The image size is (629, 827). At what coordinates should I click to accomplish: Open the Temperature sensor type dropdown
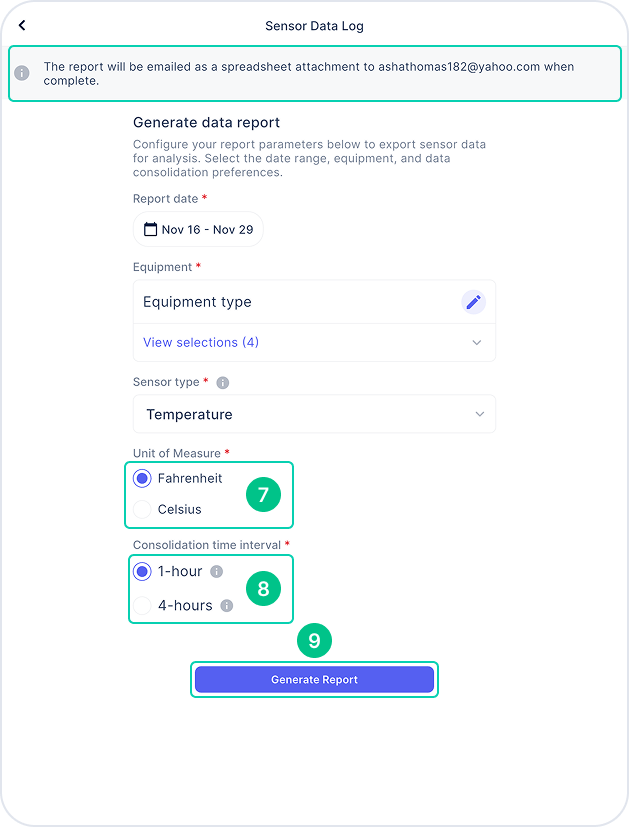pos(314,415)
